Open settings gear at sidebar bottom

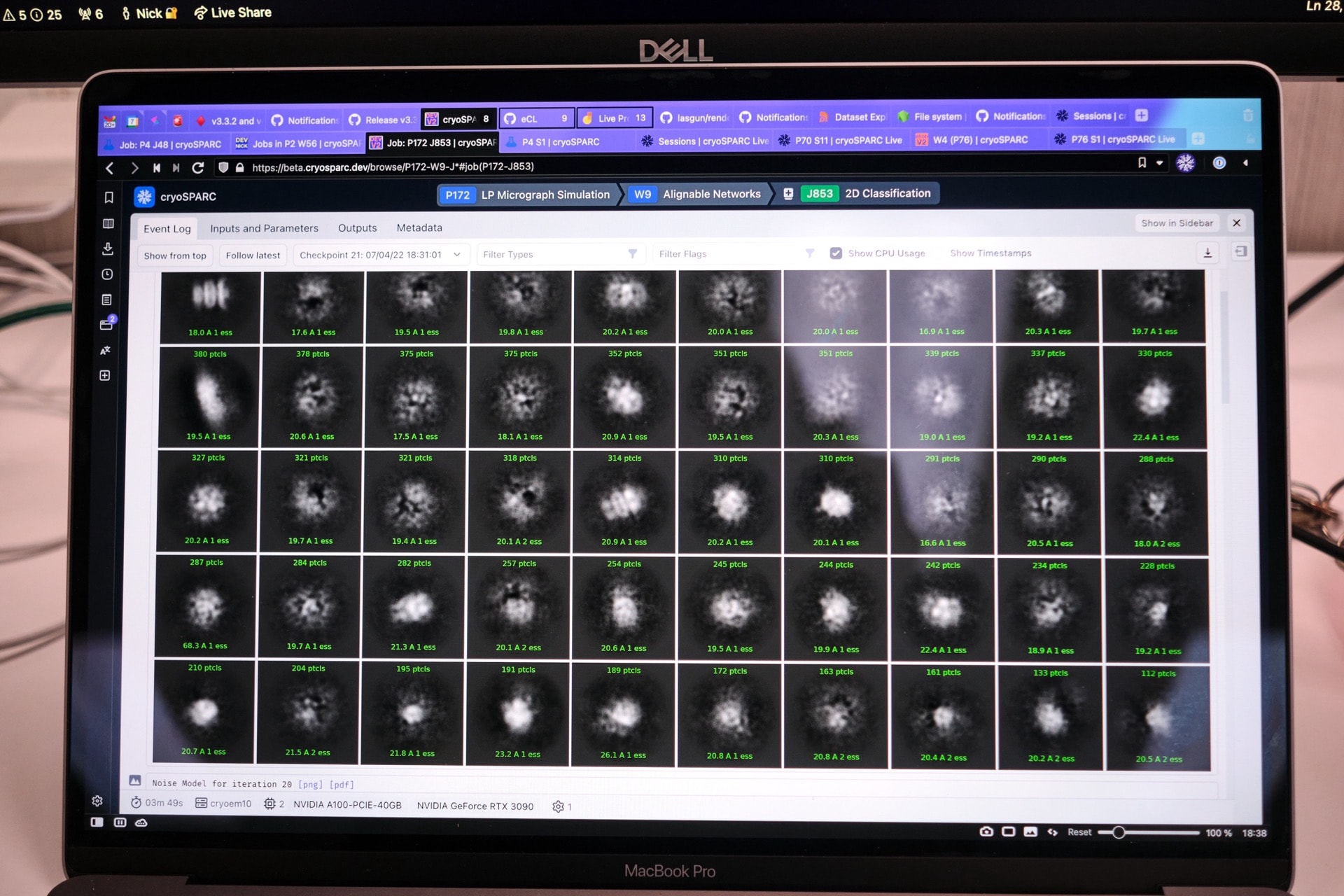pos(97,801)
